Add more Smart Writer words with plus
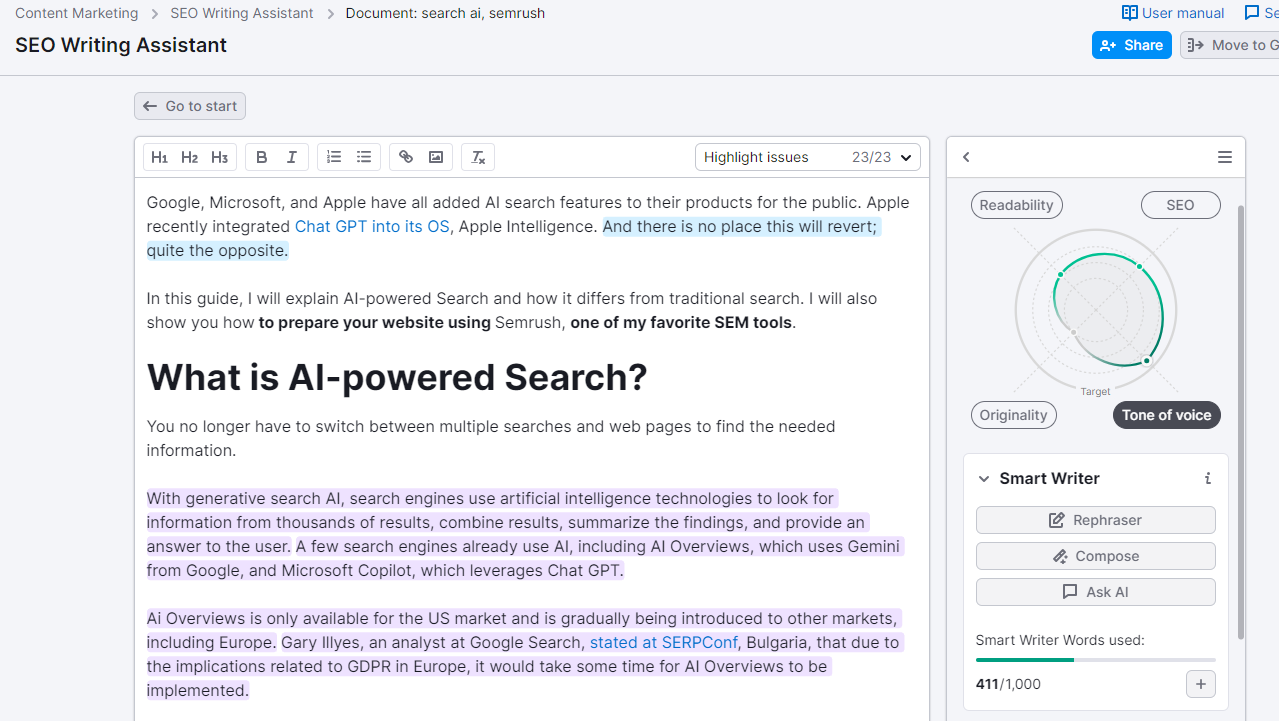 click(1201, 684)
